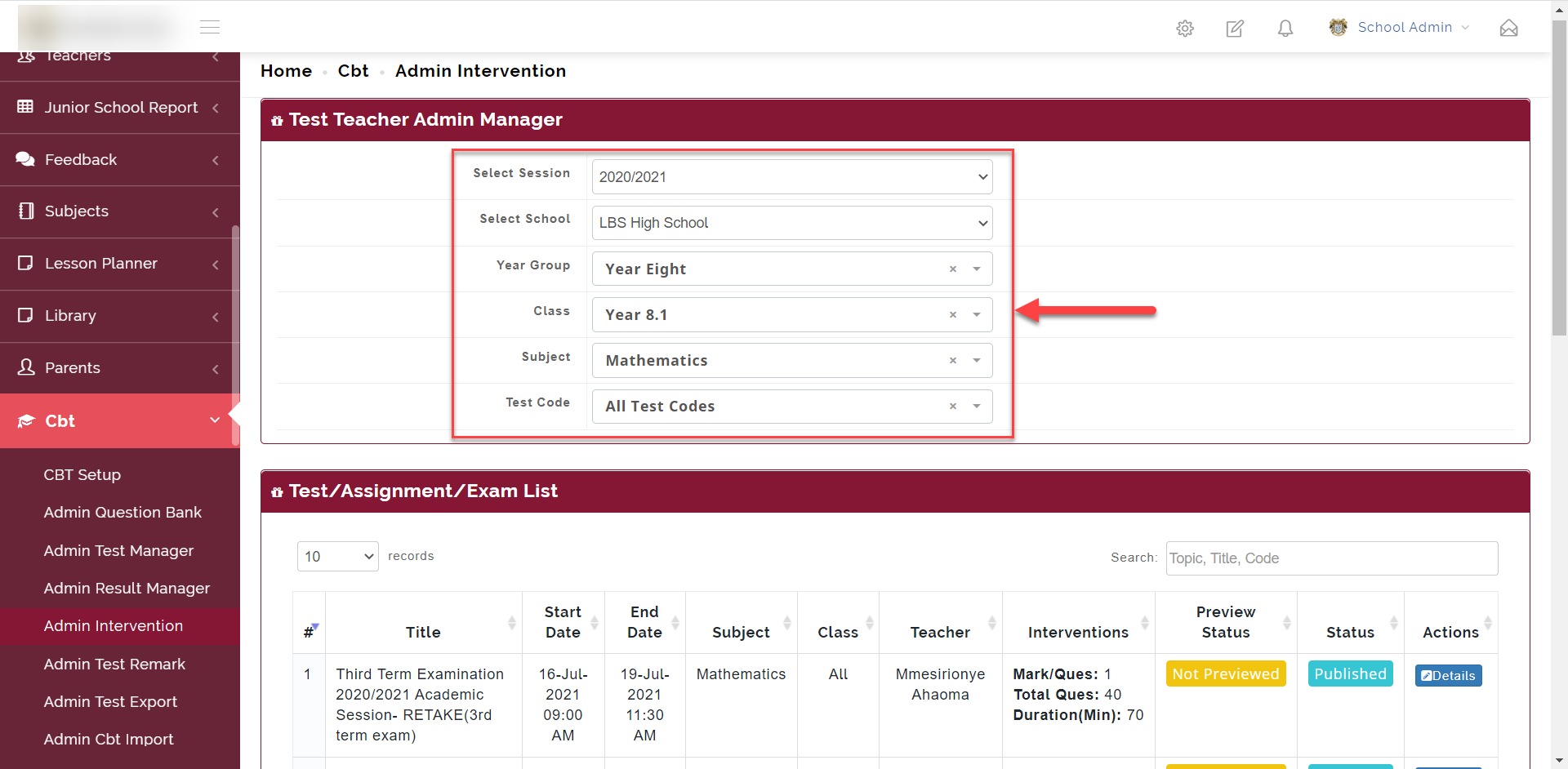
Task: Open CBT Setup submenu item
Action: coord(82,474)
